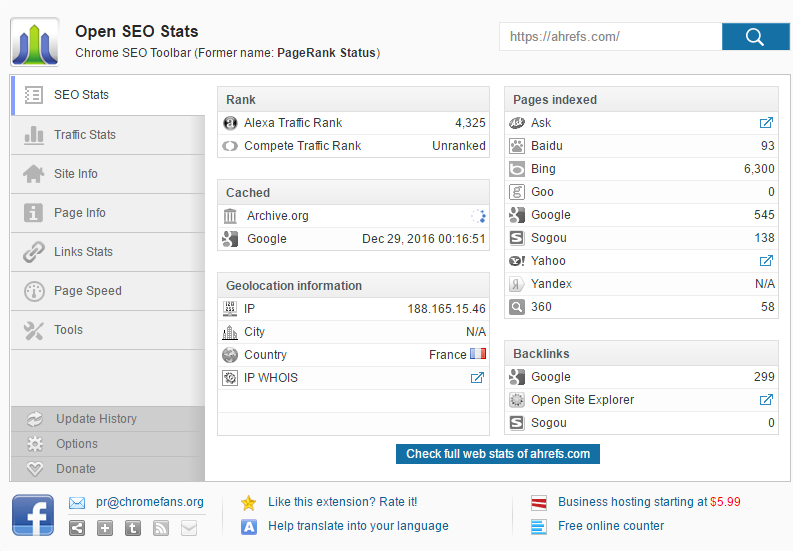Click the Options gear icon

[35, 444]
